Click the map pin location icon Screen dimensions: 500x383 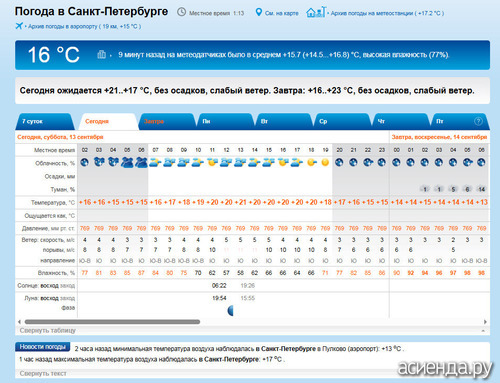coord(258,12)
